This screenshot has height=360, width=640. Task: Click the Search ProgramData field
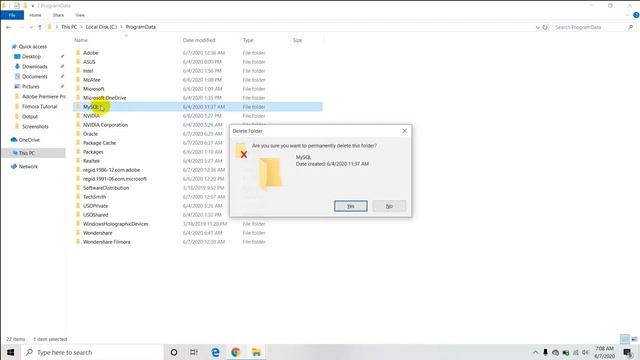click(x=589, y=27)
